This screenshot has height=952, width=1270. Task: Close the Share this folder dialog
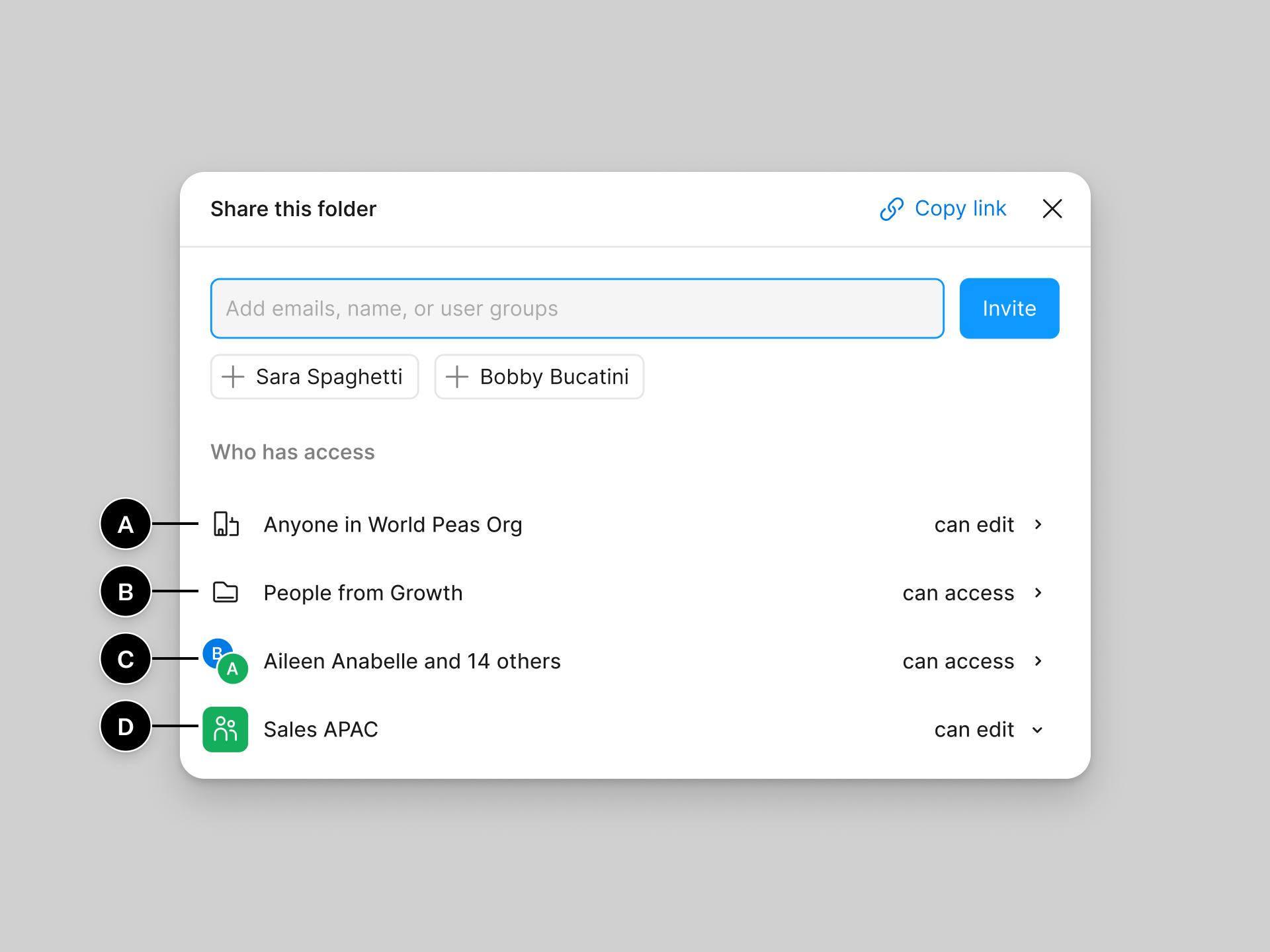1052,209
